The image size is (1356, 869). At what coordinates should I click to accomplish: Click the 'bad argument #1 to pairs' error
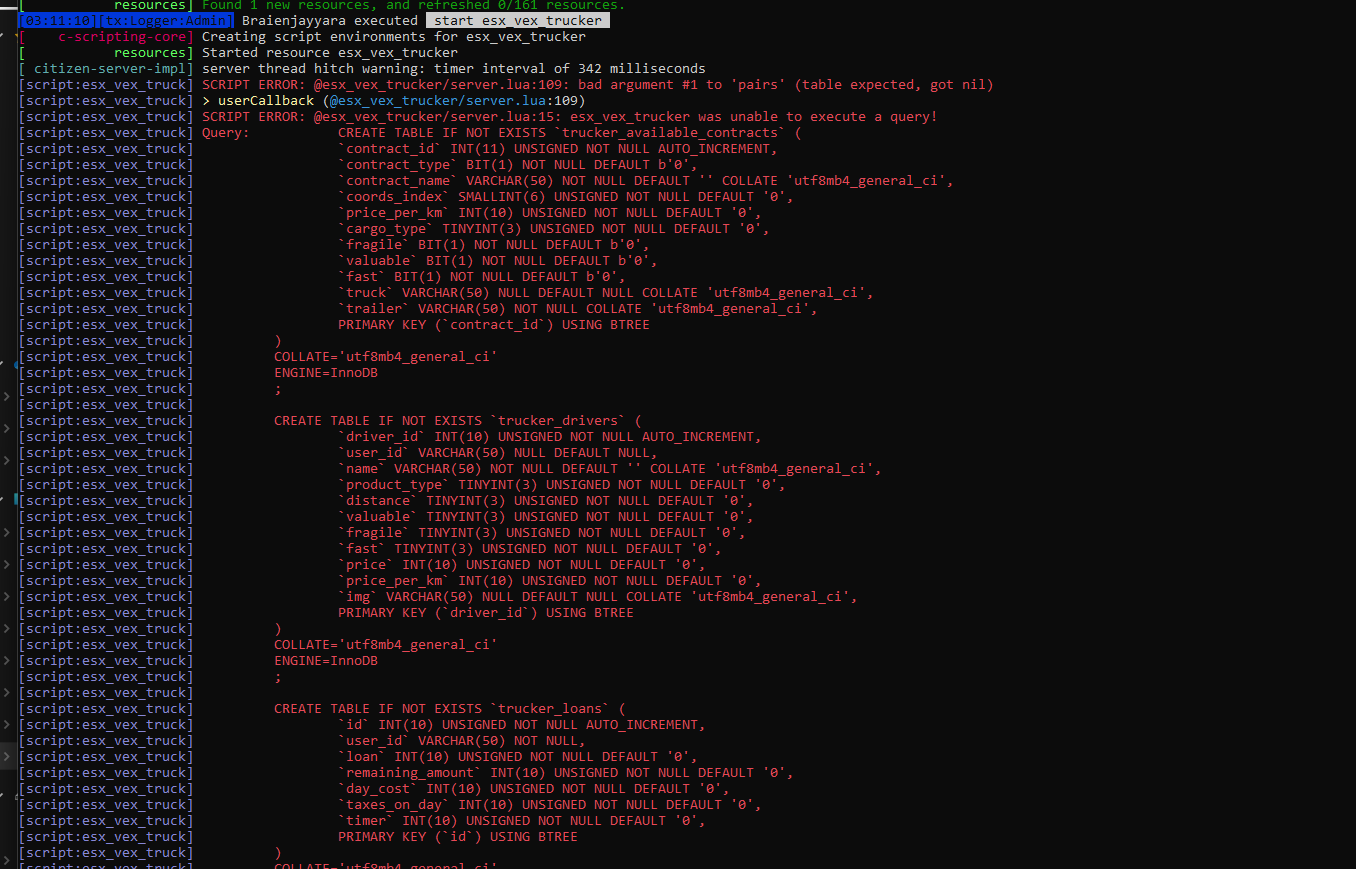[598, 85]
